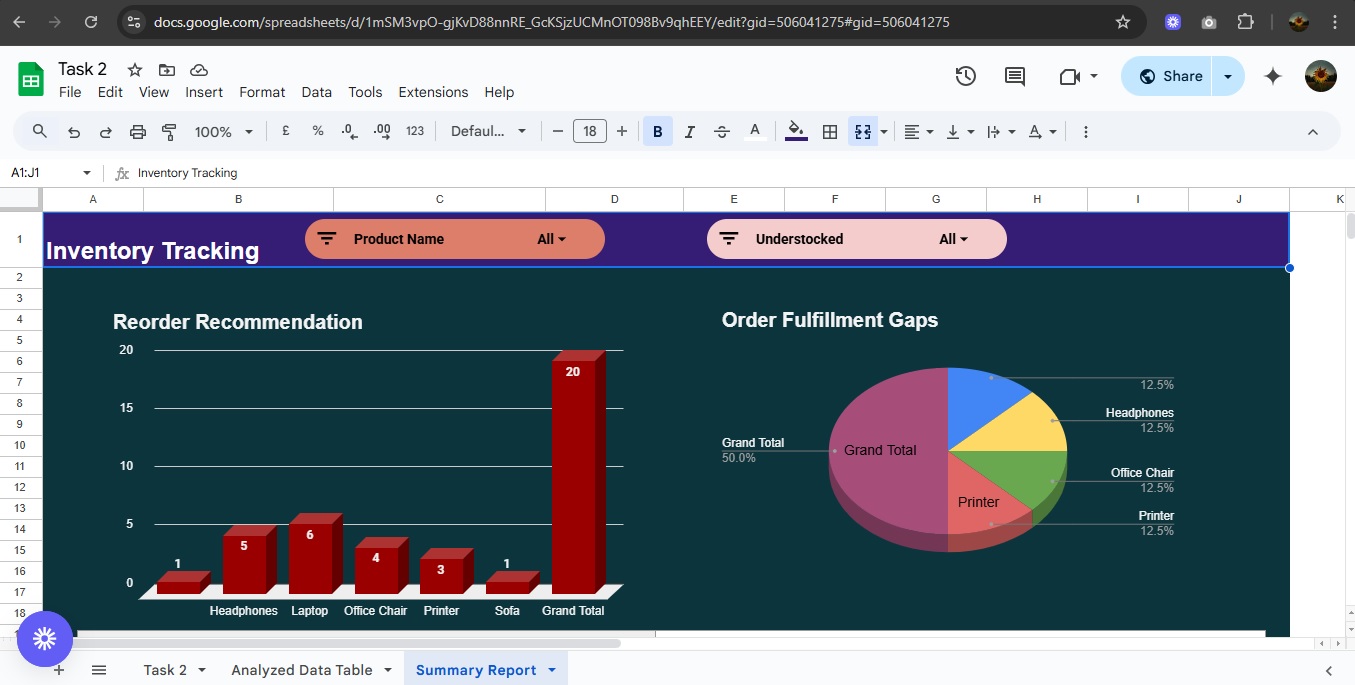Click the print icon
Viewport: 1355px width, 685px height.
pos(138,132)
